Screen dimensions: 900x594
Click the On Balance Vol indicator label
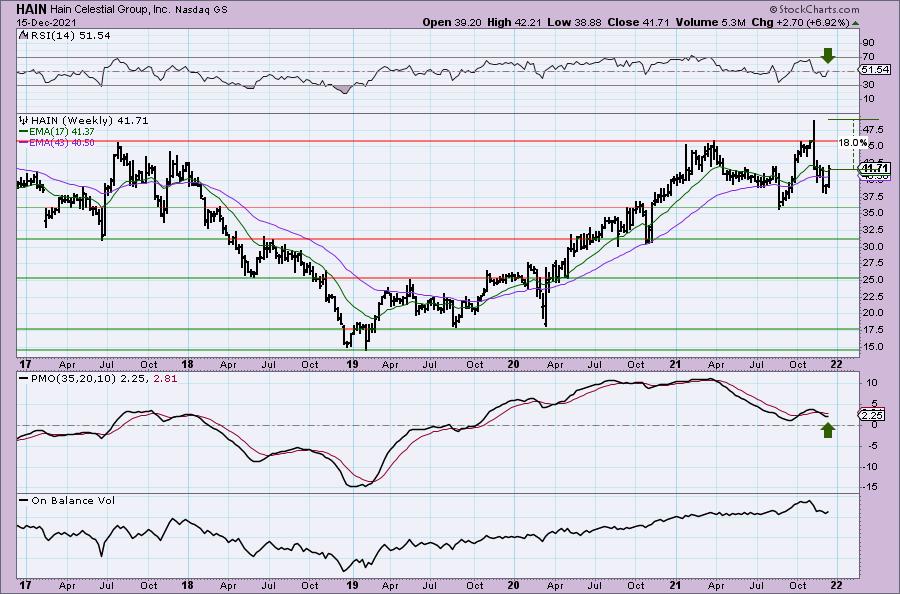point(73,500)
